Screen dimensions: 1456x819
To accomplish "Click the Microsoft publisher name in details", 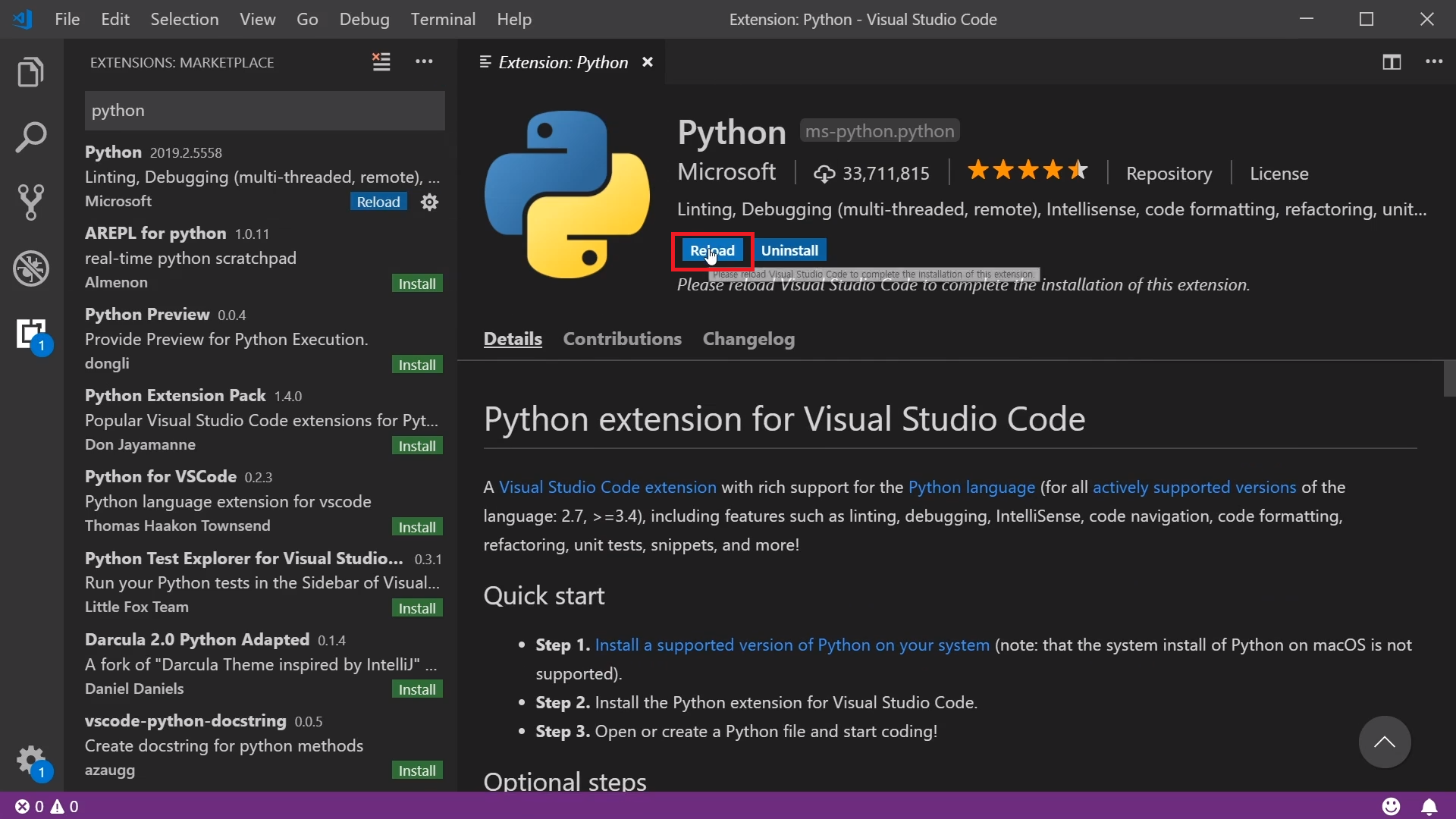I will (x=726, y=172).
